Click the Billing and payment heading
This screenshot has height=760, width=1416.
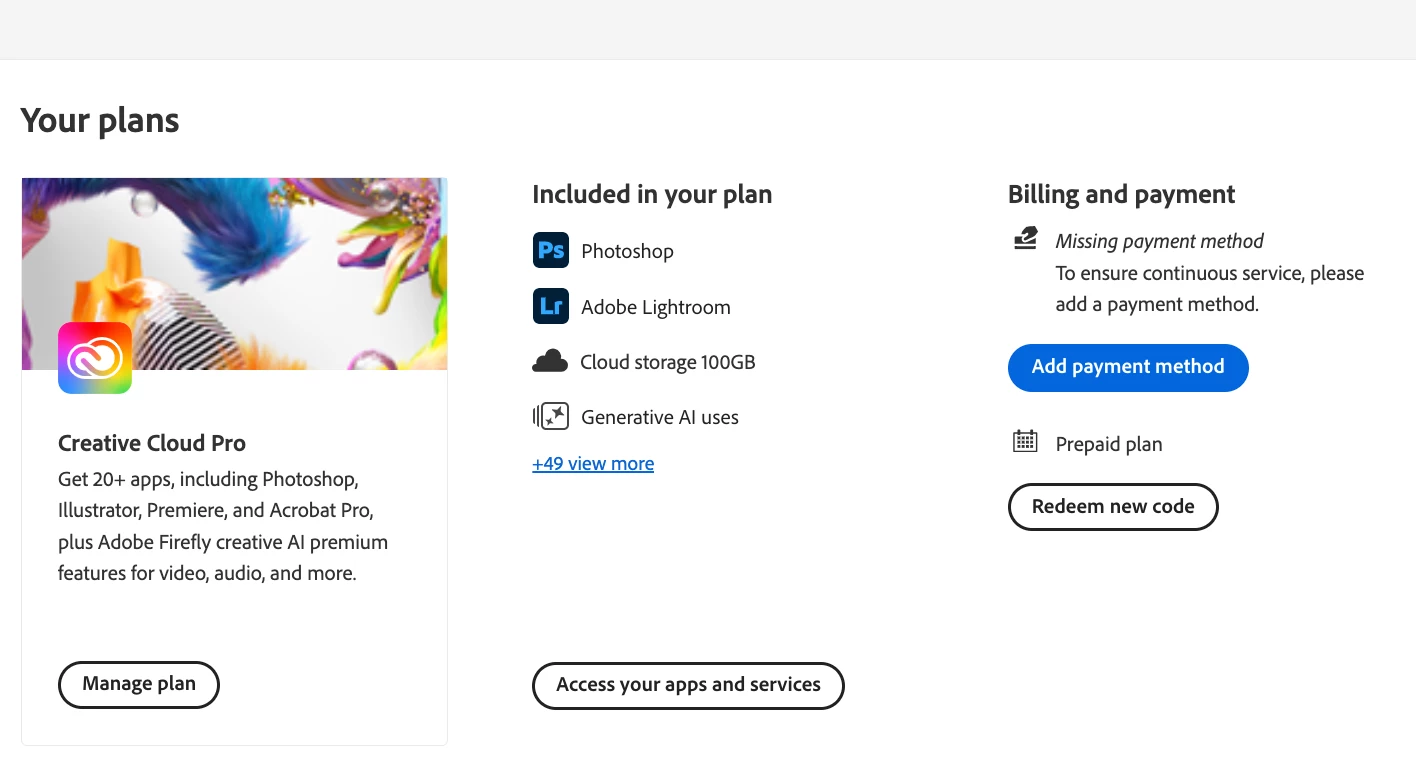pos(1121,194)
